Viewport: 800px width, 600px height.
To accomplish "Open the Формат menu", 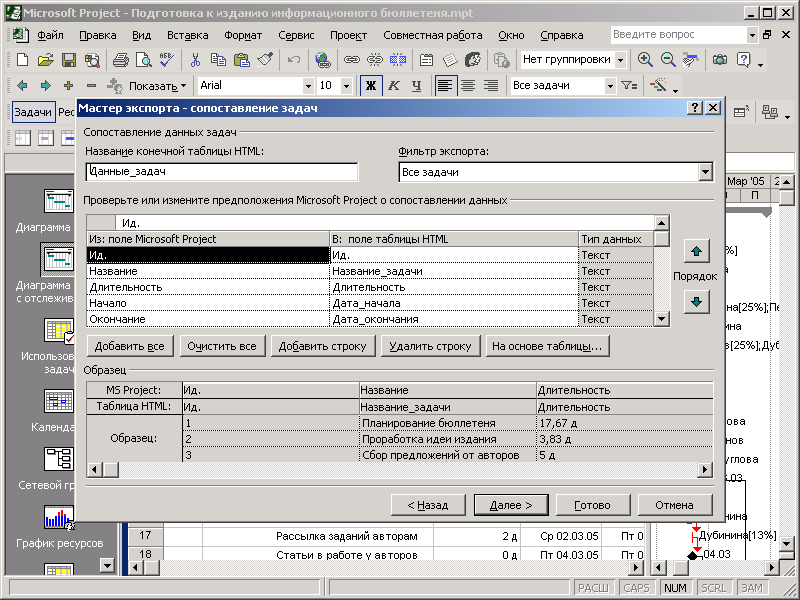I will pos(243,35).
